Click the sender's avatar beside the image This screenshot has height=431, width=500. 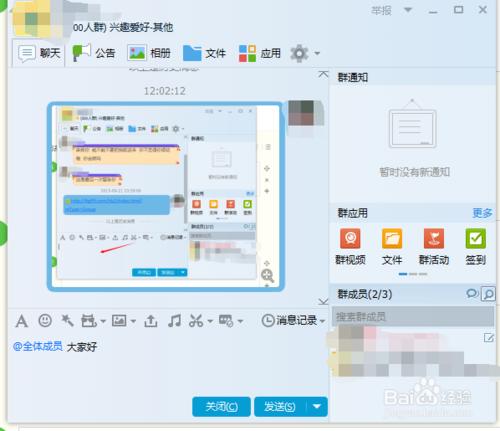(305, 113)
